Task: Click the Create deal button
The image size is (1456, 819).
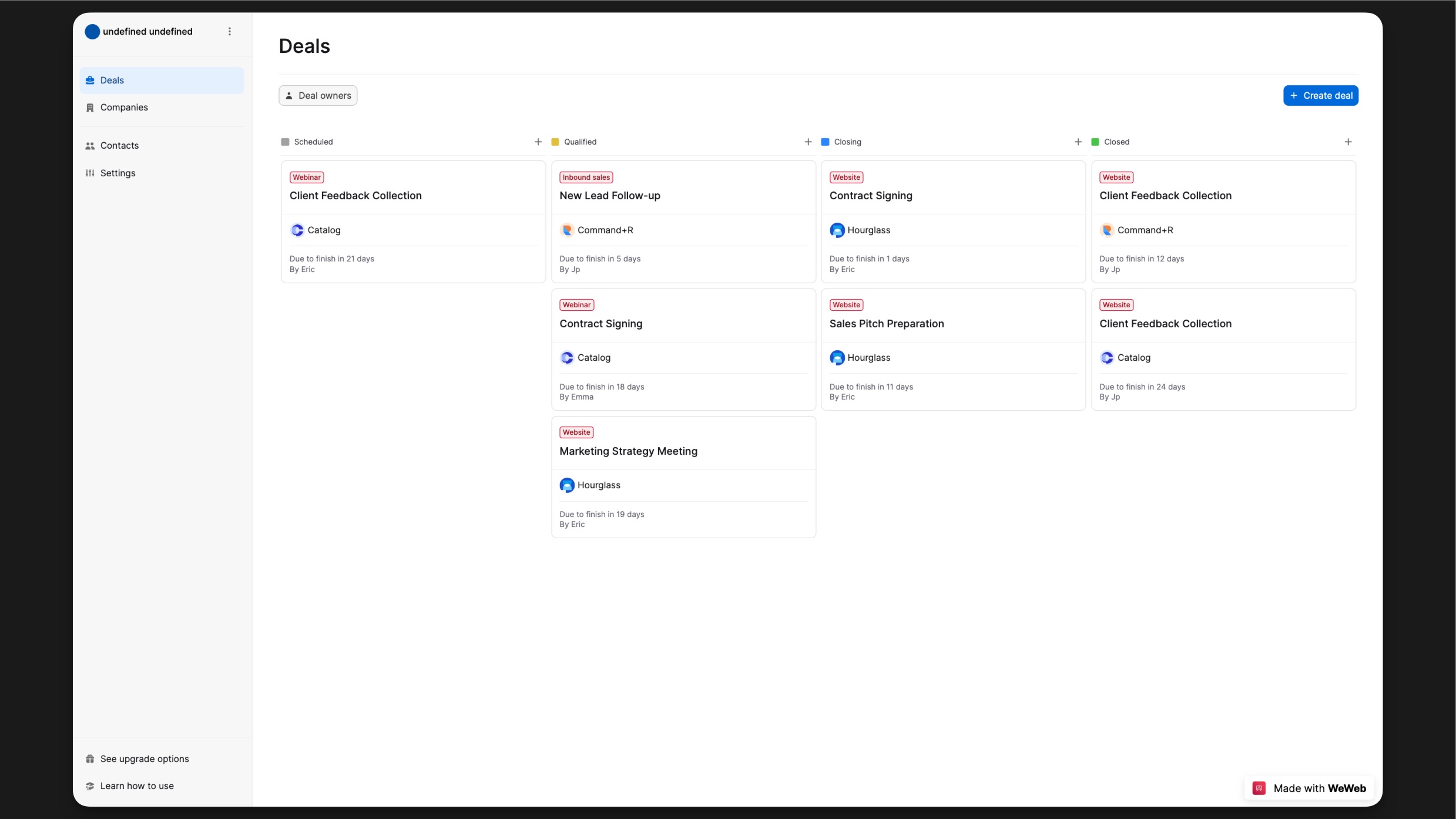Action: point(1320,96)
